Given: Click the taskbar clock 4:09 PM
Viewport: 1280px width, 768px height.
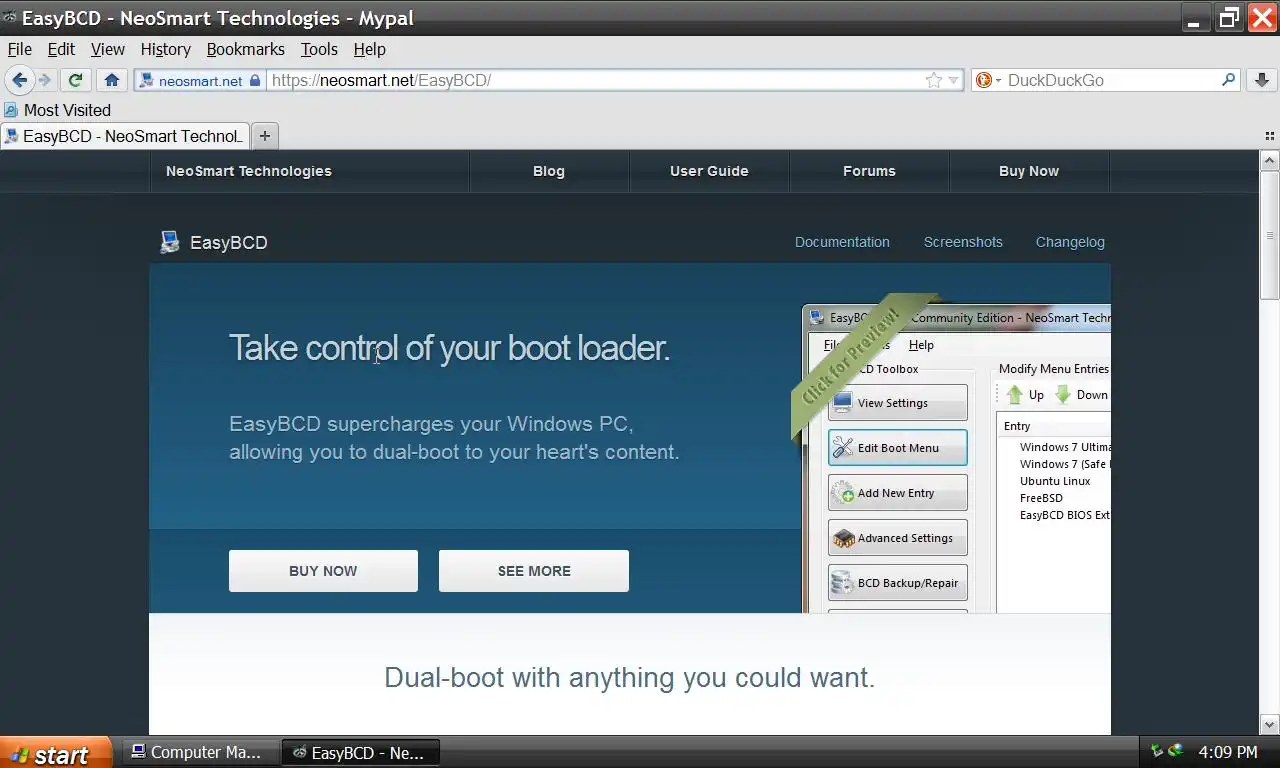Looking at the screenshot, I should 1228,752.
